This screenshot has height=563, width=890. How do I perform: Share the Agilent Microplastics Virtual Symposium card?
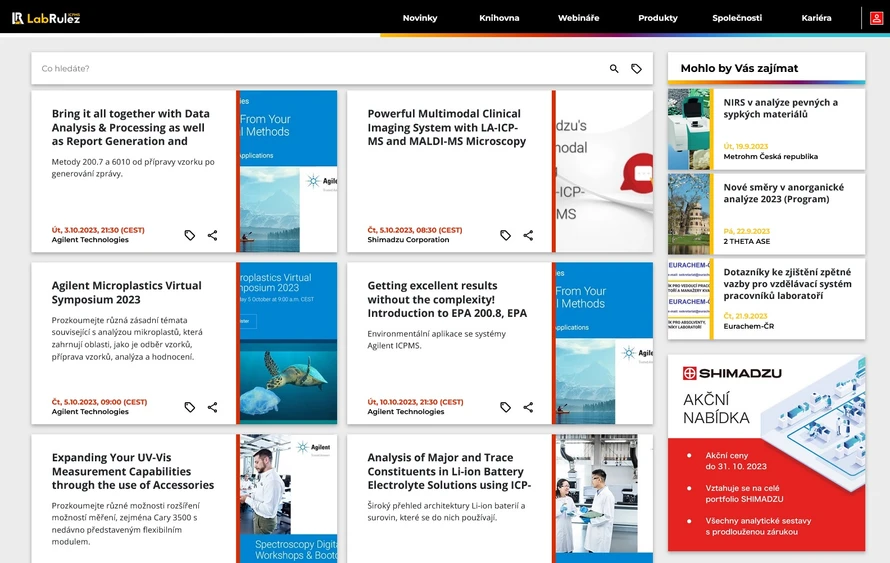212,407
